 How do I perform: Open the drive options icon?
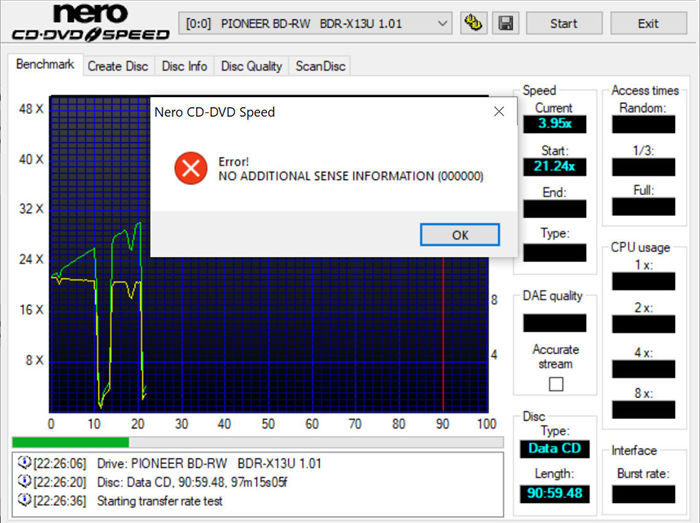point(474,23)
